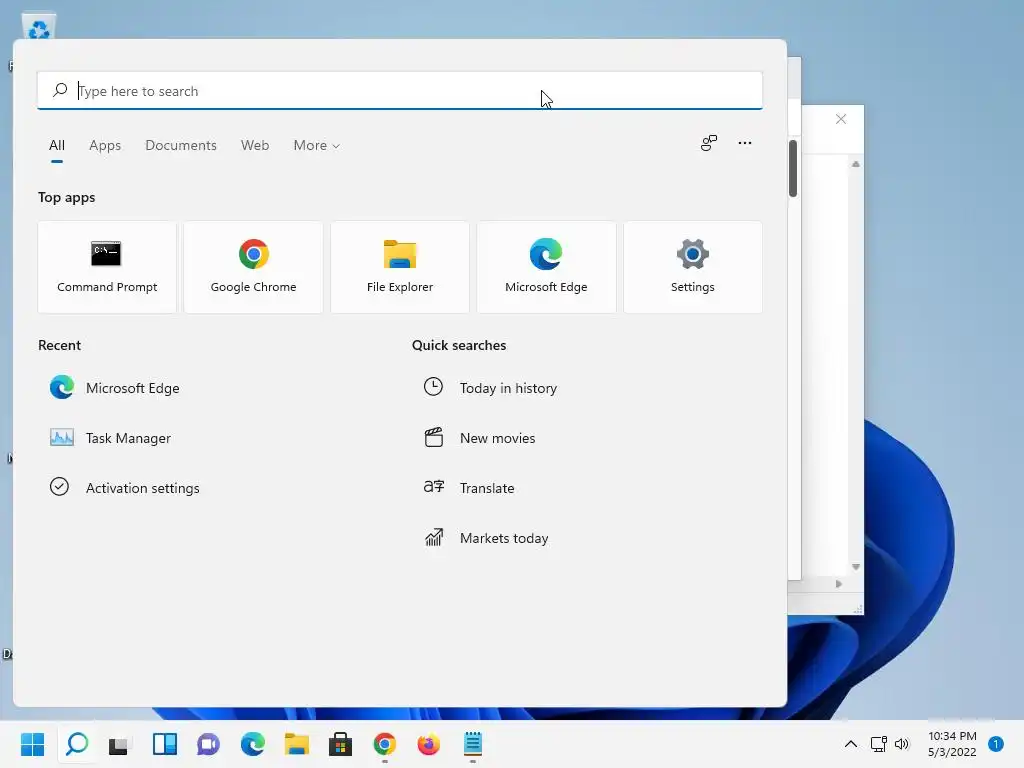This screenshot has width=1024, height=768.
Task: Switch to the Apps search tab
Action: [x=105, y=146]
